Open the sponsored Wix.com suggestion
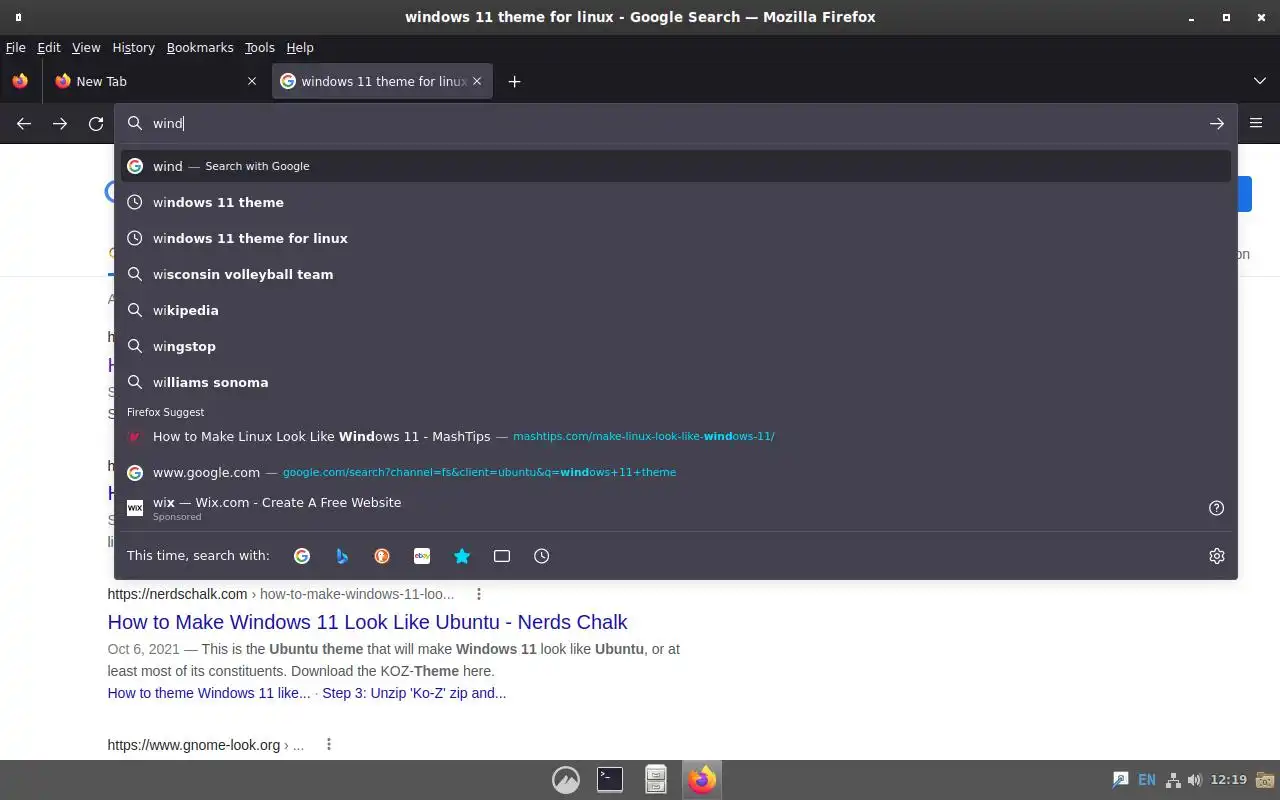The image size is (1280, 800). click(x=660, y=508)
